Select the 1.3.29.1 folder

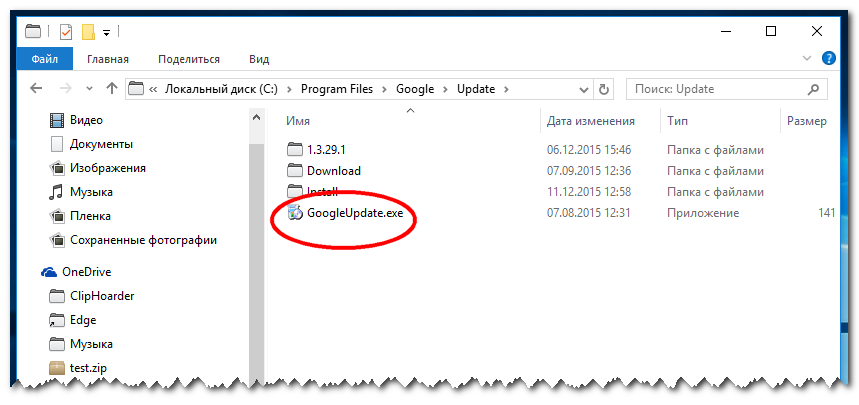tap(326, 150)
